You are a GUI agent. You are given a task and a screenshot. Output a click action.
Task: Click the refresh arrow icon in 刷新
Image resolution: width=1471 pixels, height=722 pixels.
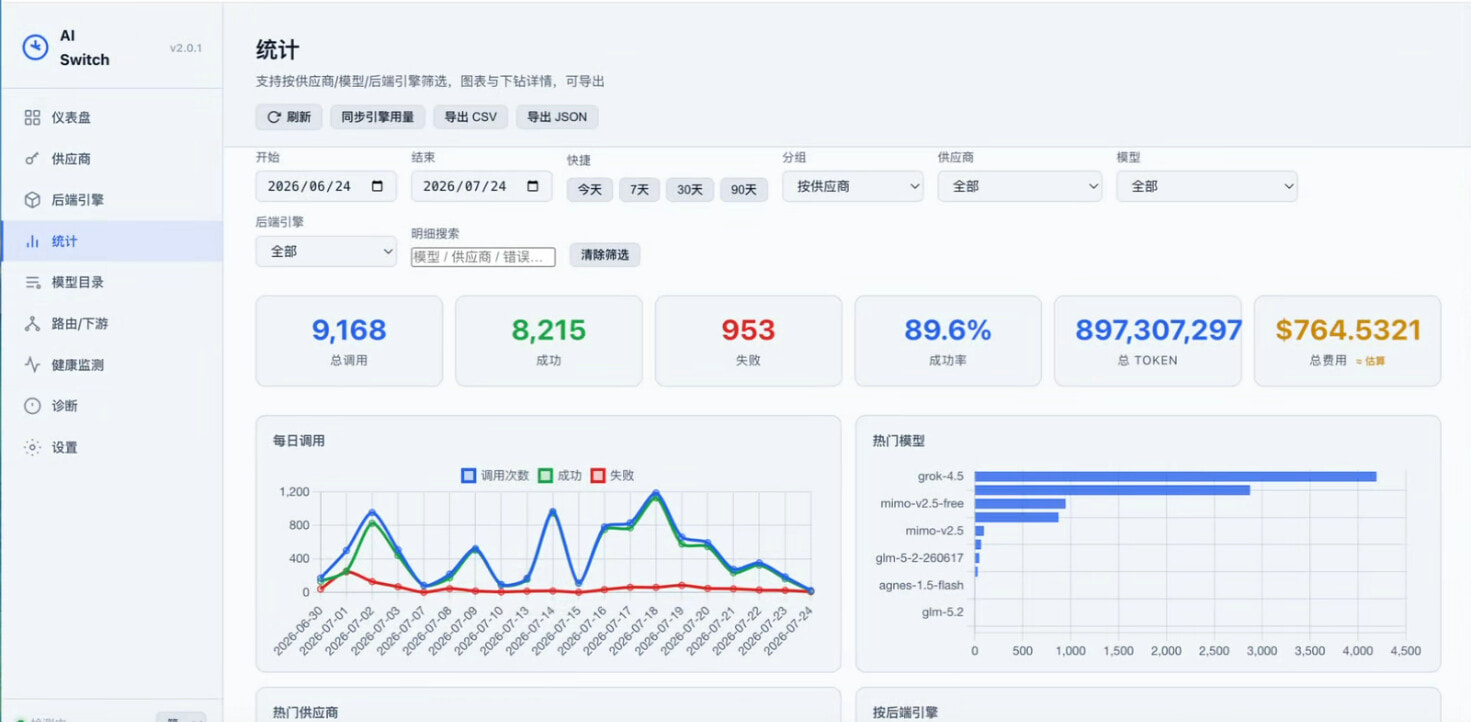(x=274, y=117)
